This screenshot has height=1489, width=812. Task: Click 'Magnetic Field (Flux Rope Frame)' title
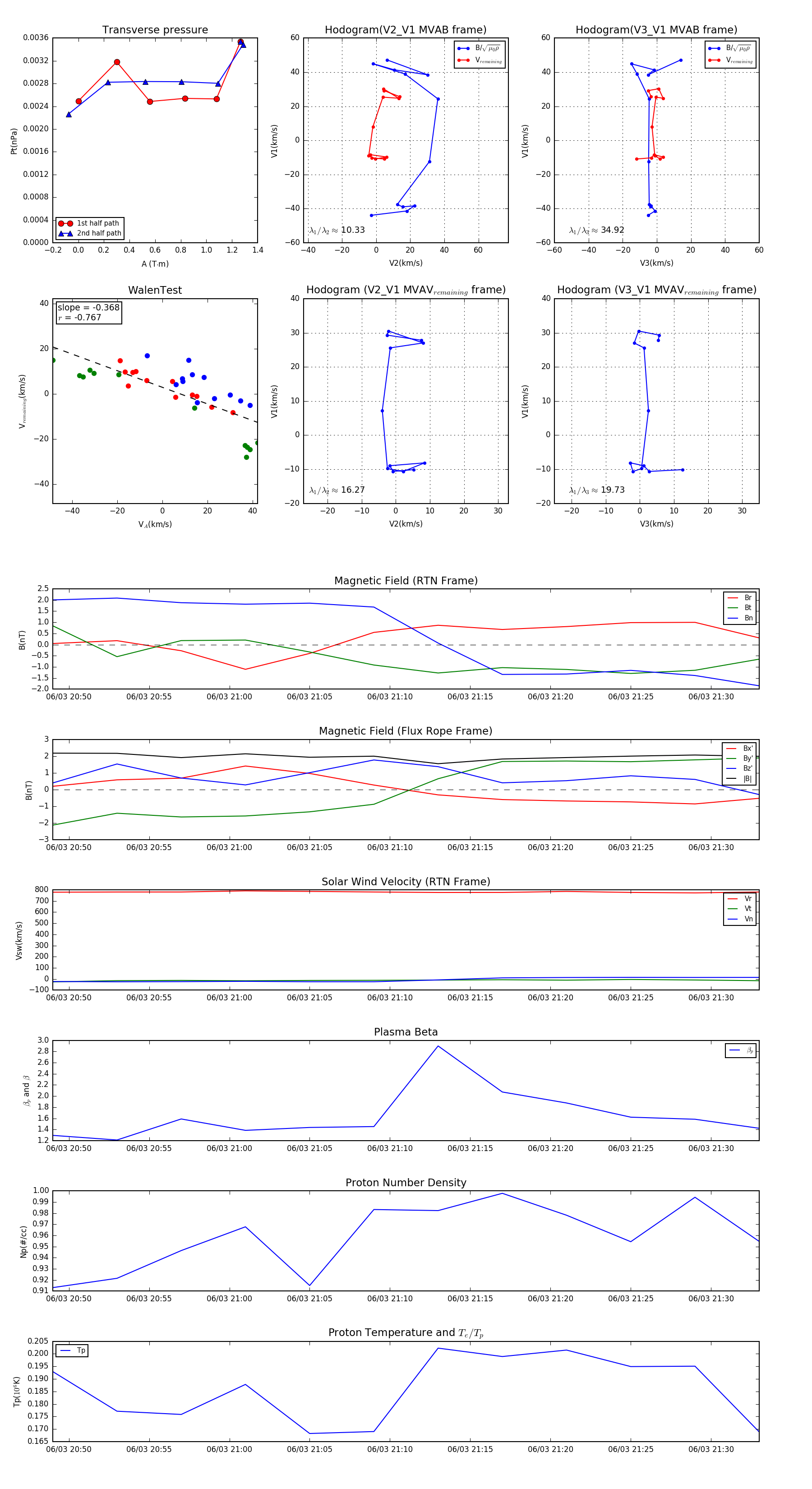pos(406,731)
